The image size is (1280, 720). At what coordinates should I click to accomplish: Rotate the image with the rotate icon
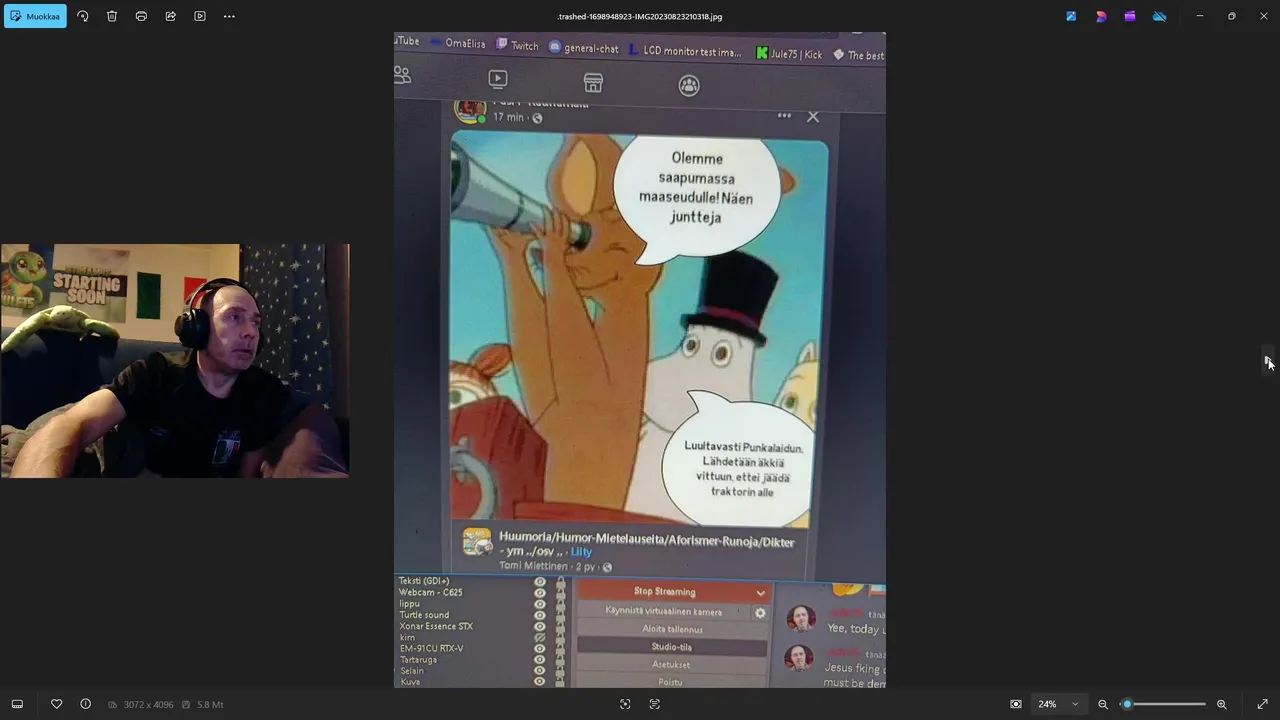tap(83, 16)
